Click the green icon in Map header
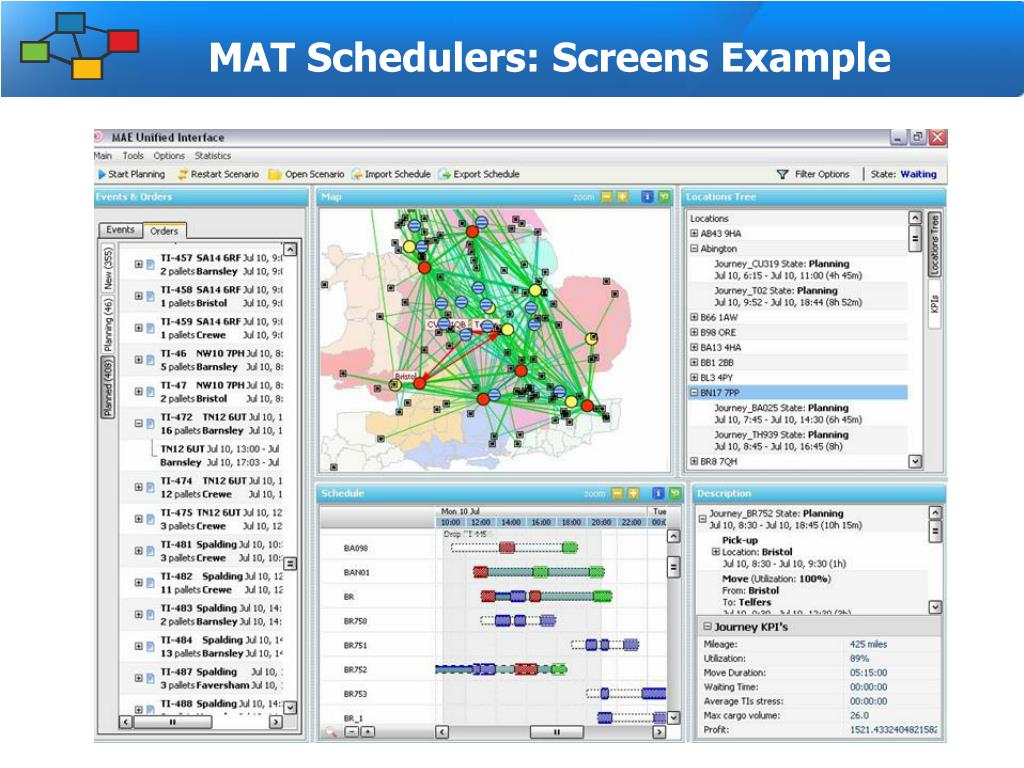Viewport: 1024px width, 768px height. (x=664, y=197)
